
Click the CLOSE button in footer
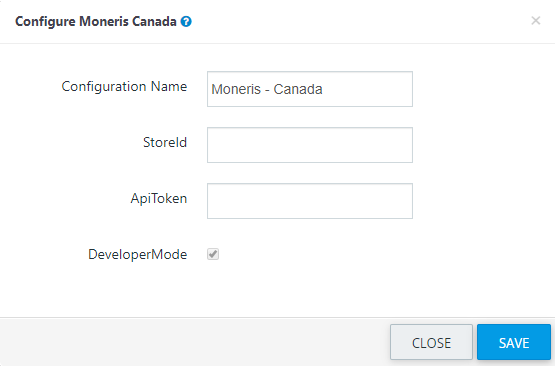(x=431, y=342)
